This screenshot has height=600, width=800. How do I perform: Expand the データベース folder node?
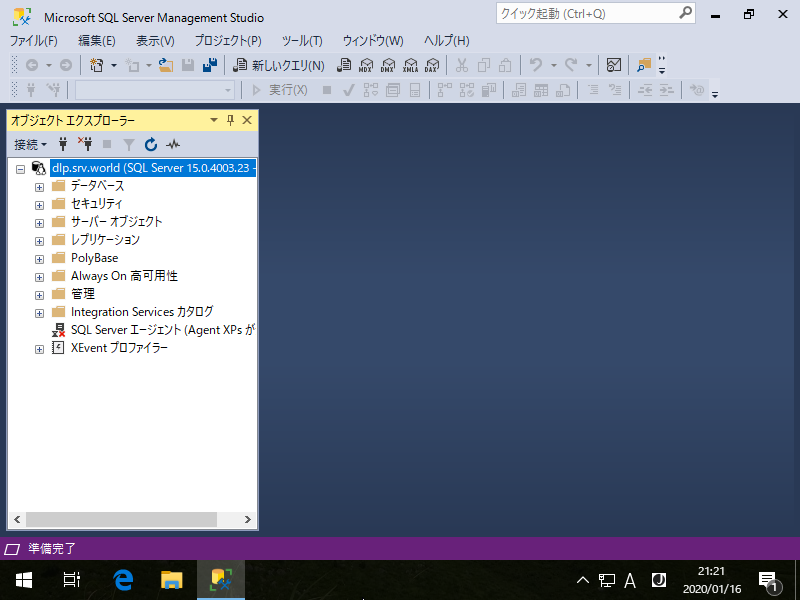tap(39, 187)
